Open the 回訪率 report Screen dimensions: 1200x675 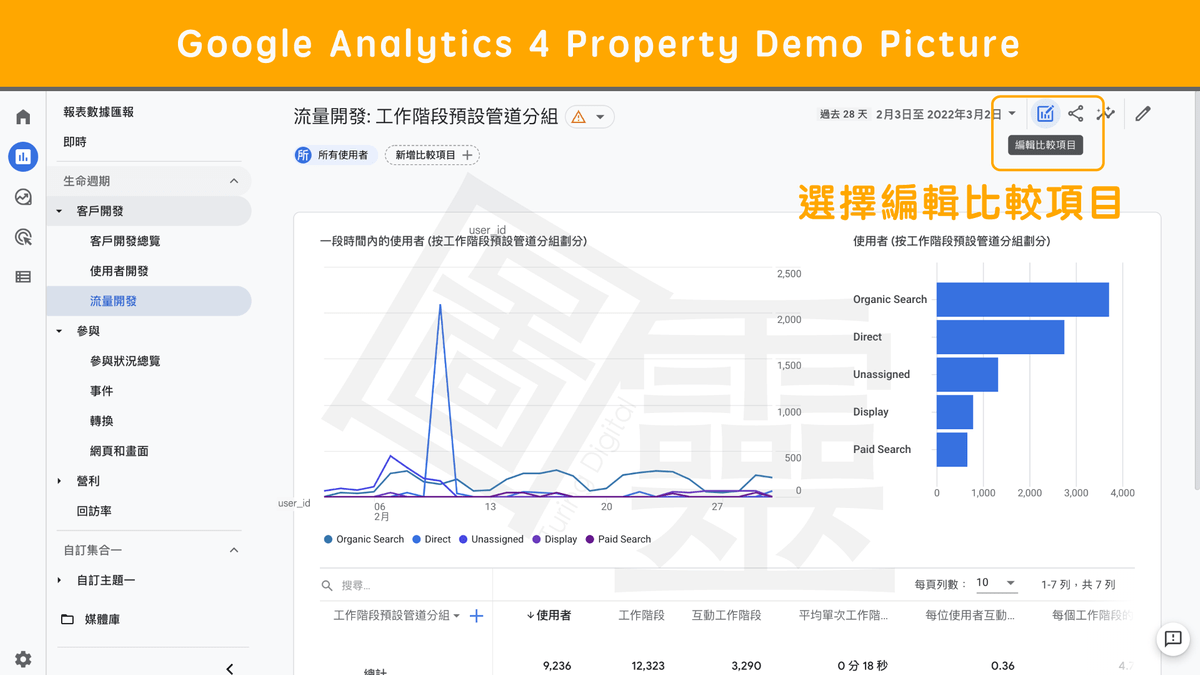pos(94,511)
